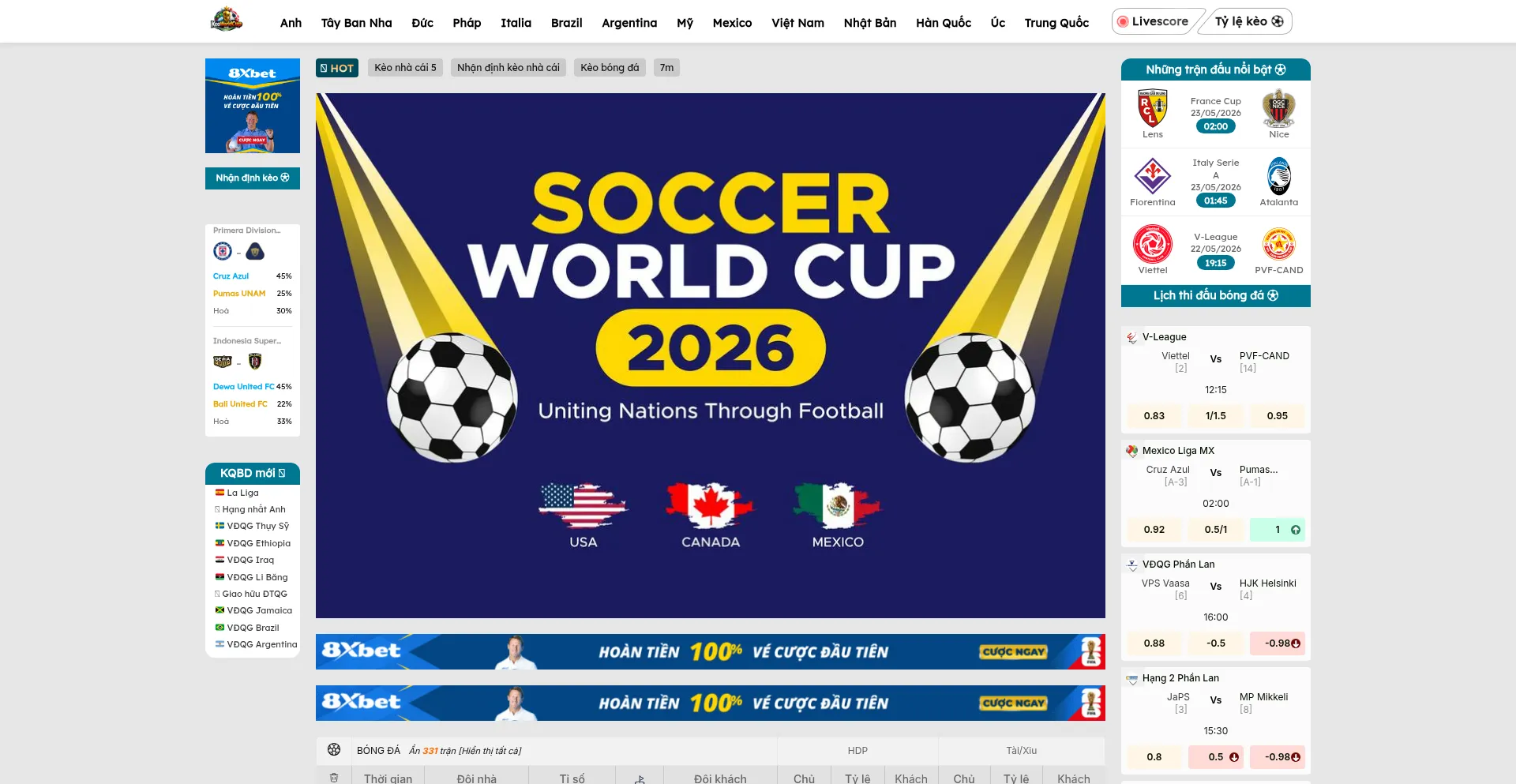Screen dimensions: 1516x784
Task: Select Việt Nam in top navigation
Action: tap(797, 23)
